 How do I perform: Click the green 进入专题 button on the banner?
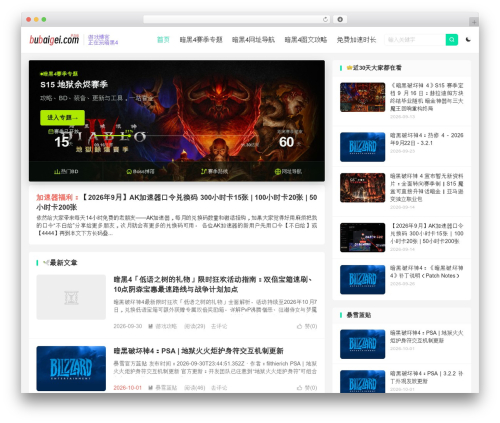pyautogui.click(x=62, y=118)
